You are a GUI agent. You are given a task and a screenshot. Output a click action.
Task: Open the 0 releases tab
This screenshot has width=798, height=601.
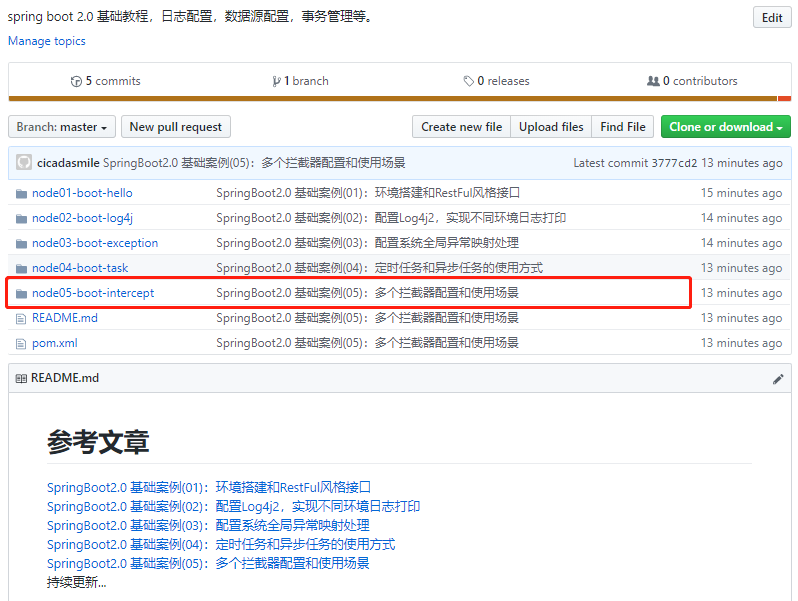[x=497, y=81]
